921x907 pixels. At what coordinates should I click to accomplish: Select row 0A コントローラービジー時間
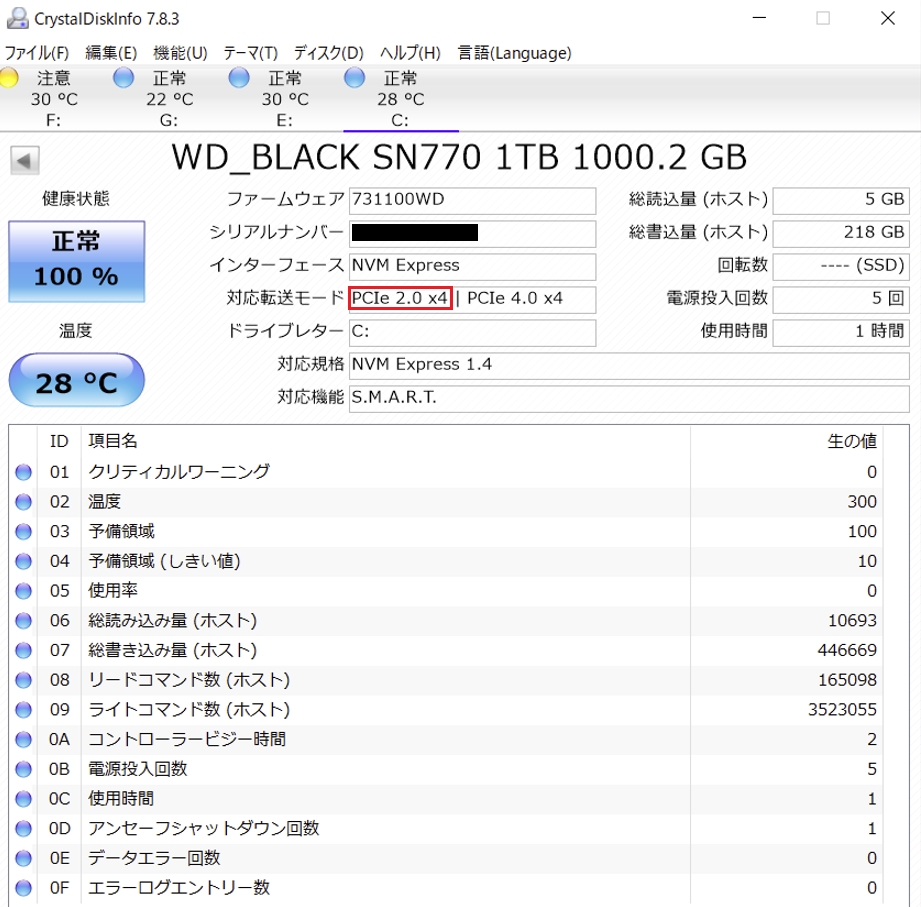[446, 739]
